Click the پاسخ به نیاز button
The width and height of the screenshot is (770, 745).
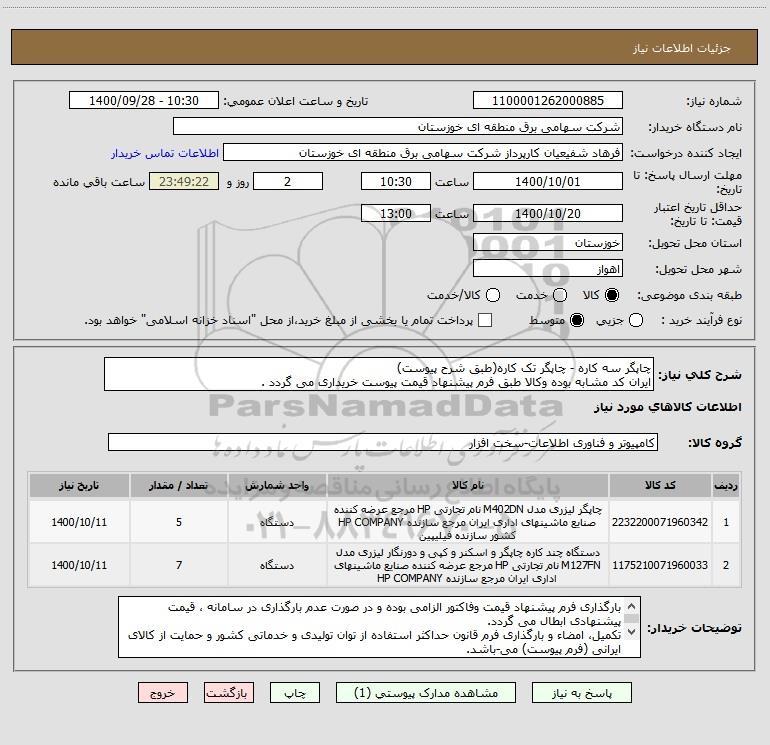click(x=582, y=692)
